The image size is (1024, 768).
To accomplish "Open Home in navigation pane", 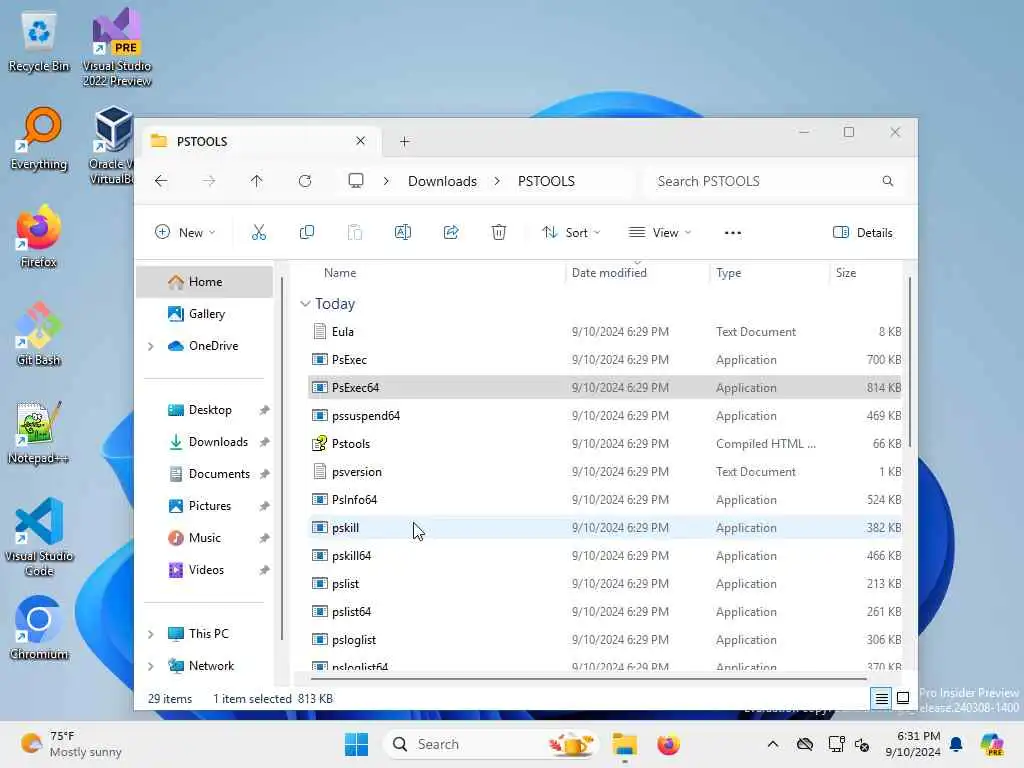I will (204, 281).
